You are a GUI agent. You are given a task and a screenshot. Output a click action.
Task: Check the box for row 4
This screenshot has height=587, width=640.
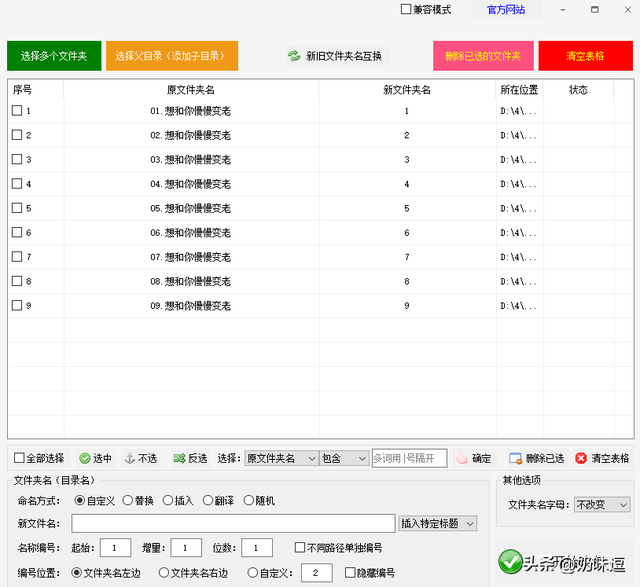[x=17, y=184]
